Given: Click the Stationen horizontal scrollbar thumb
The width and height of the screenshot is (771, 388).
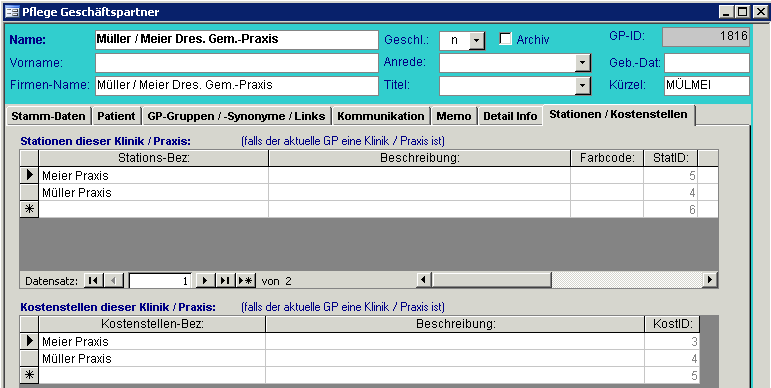Looking at the screenshot, I should pos(492,280).
